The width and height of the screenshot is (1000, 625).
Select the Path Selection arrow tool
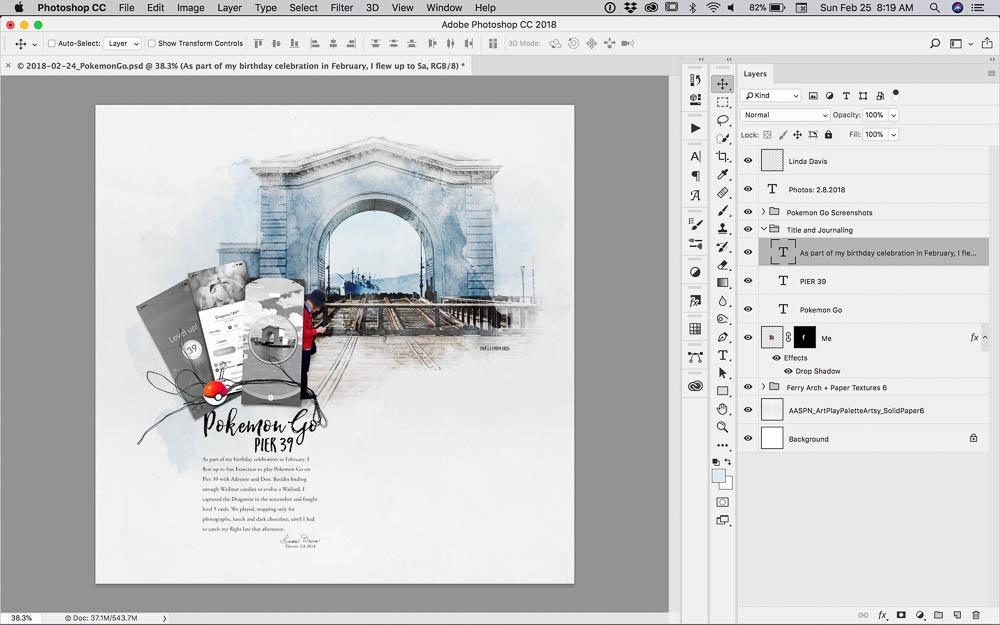point(722,373)
